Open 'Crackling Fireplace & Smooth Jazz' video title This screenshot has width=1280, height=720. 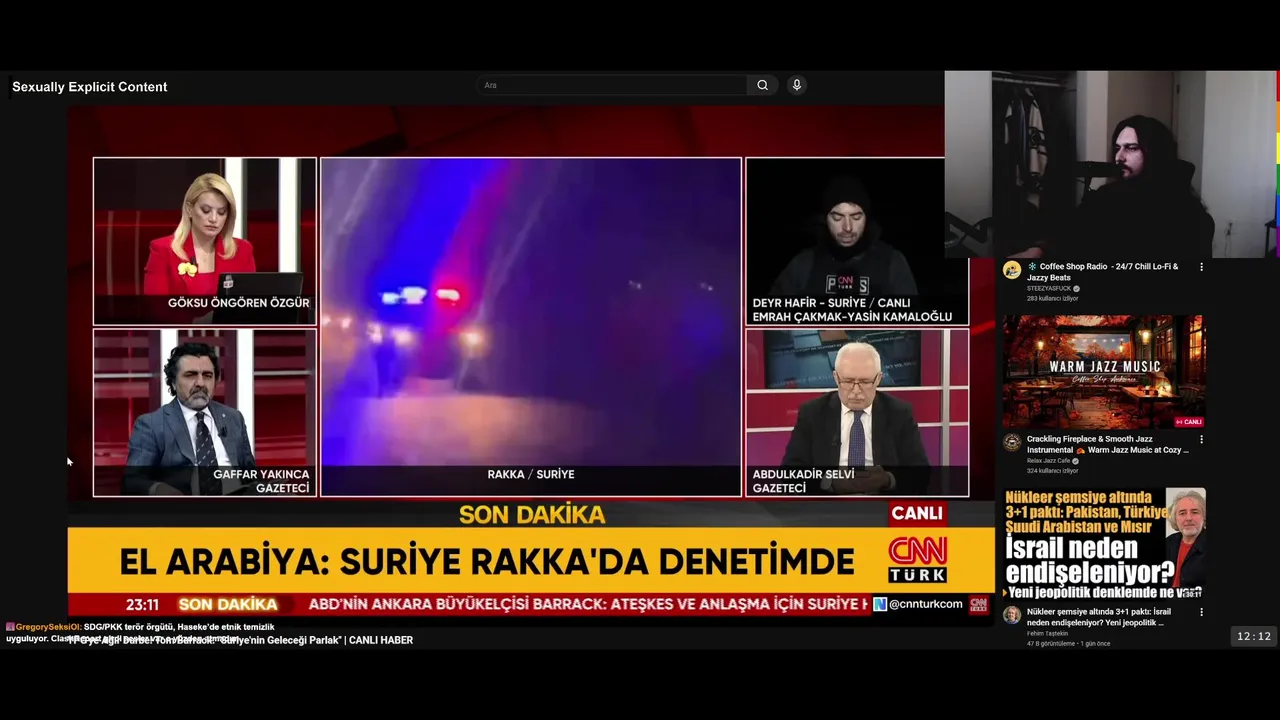pyautogui.click(x=1107, y=444)
